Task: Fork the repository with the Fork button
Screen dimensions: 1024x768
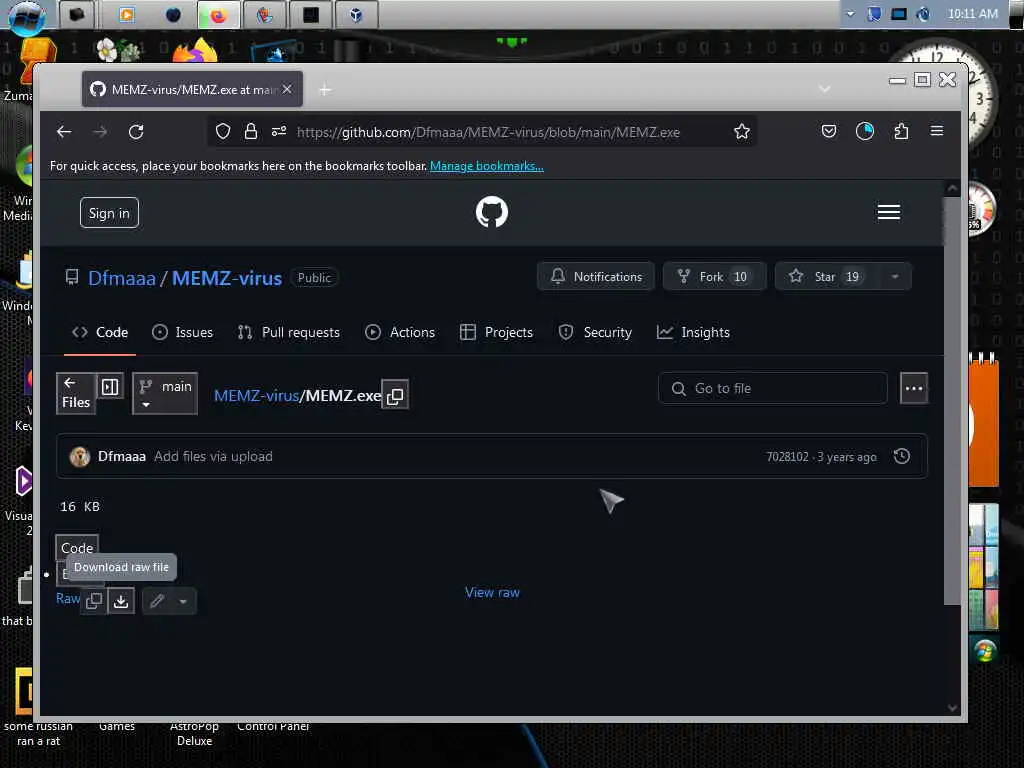Action: [714, 277]
